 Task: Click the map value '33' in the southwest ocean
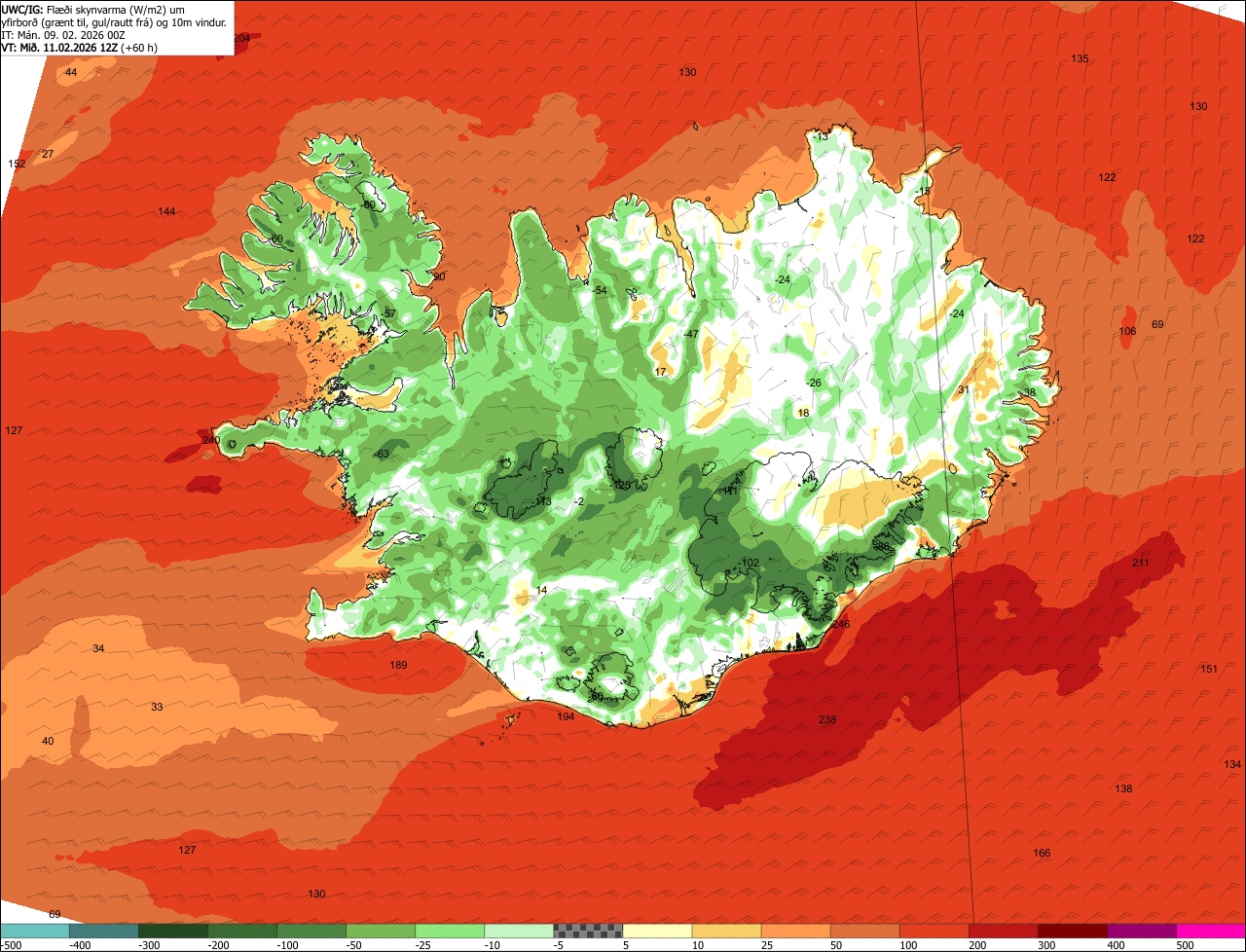[x=157, y=707]
